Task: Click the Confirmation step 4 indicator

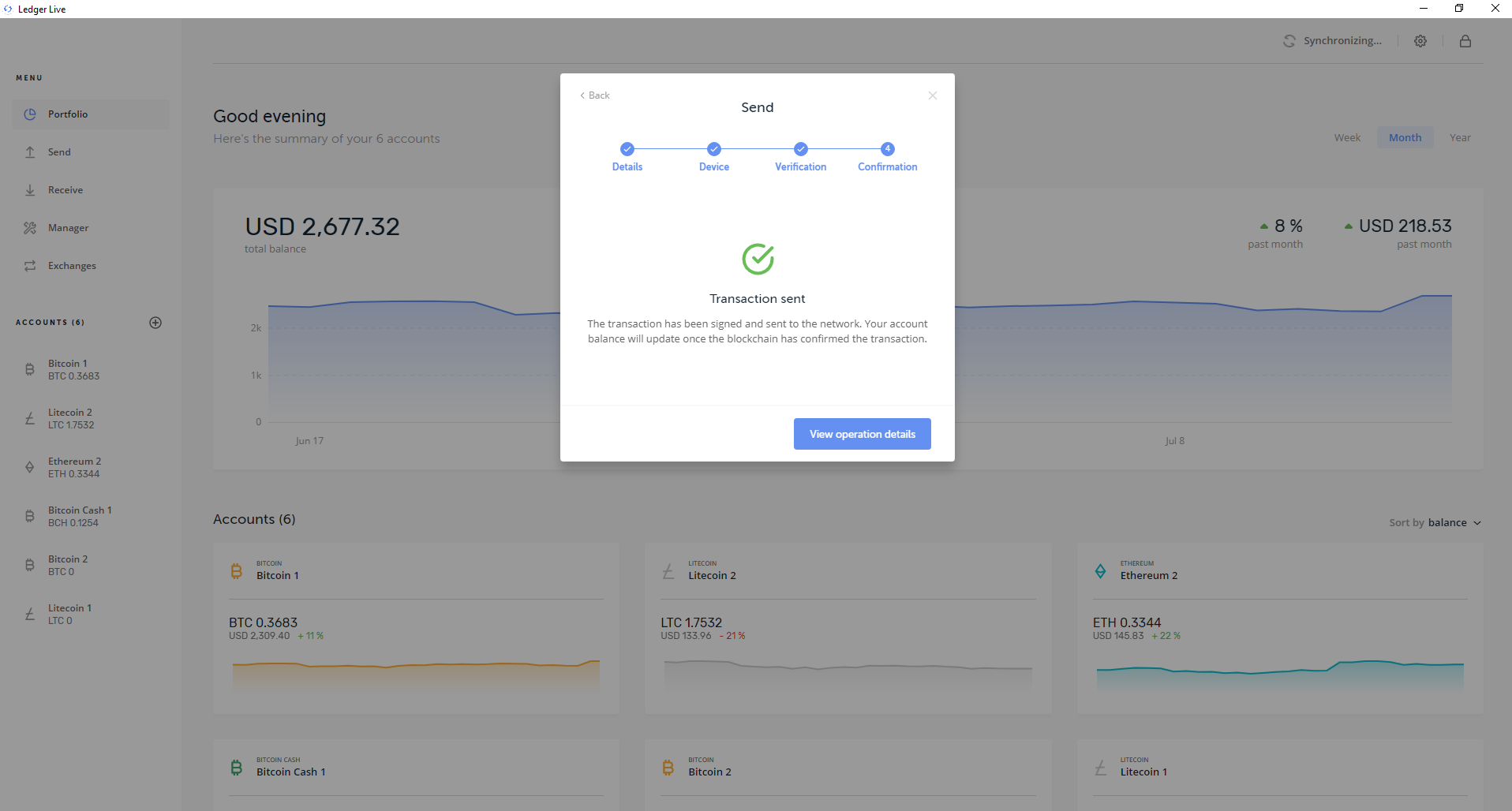Action: (x=888, y=156)
